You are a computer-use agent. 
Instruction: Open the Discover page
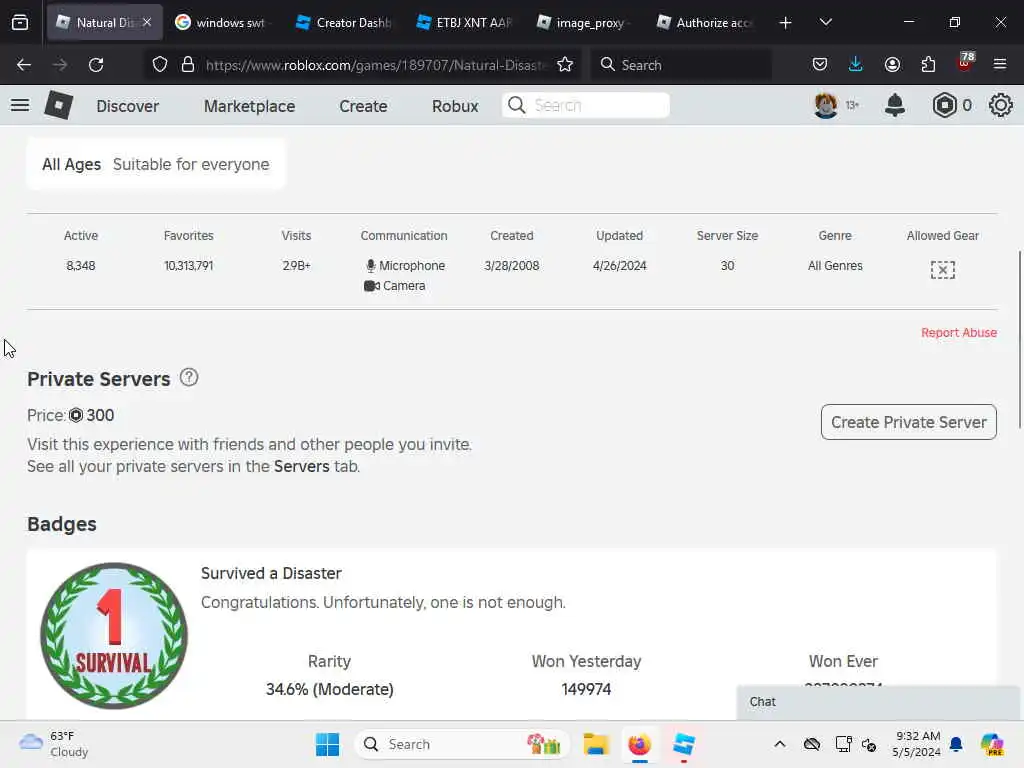coord(127,106)
